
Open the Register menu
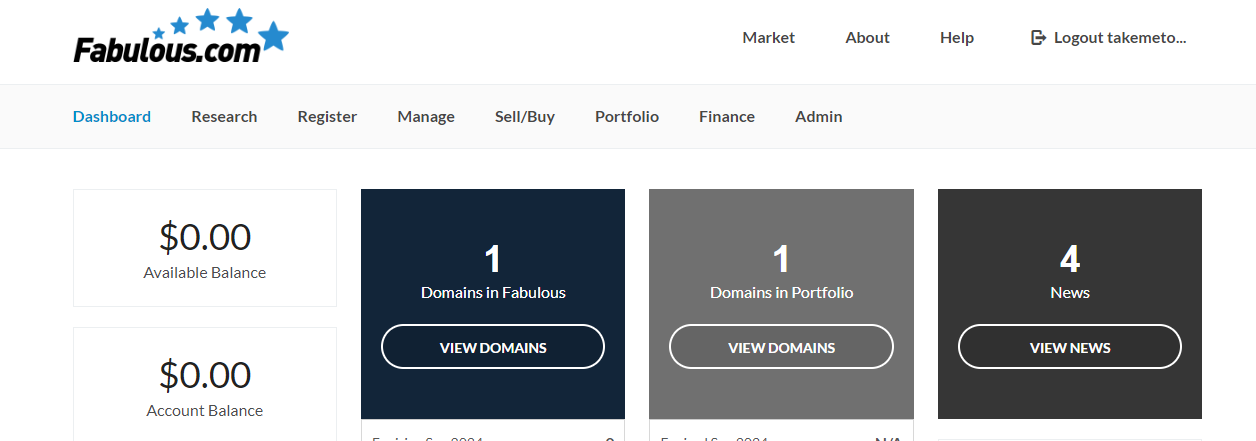[x=327, y=117]
